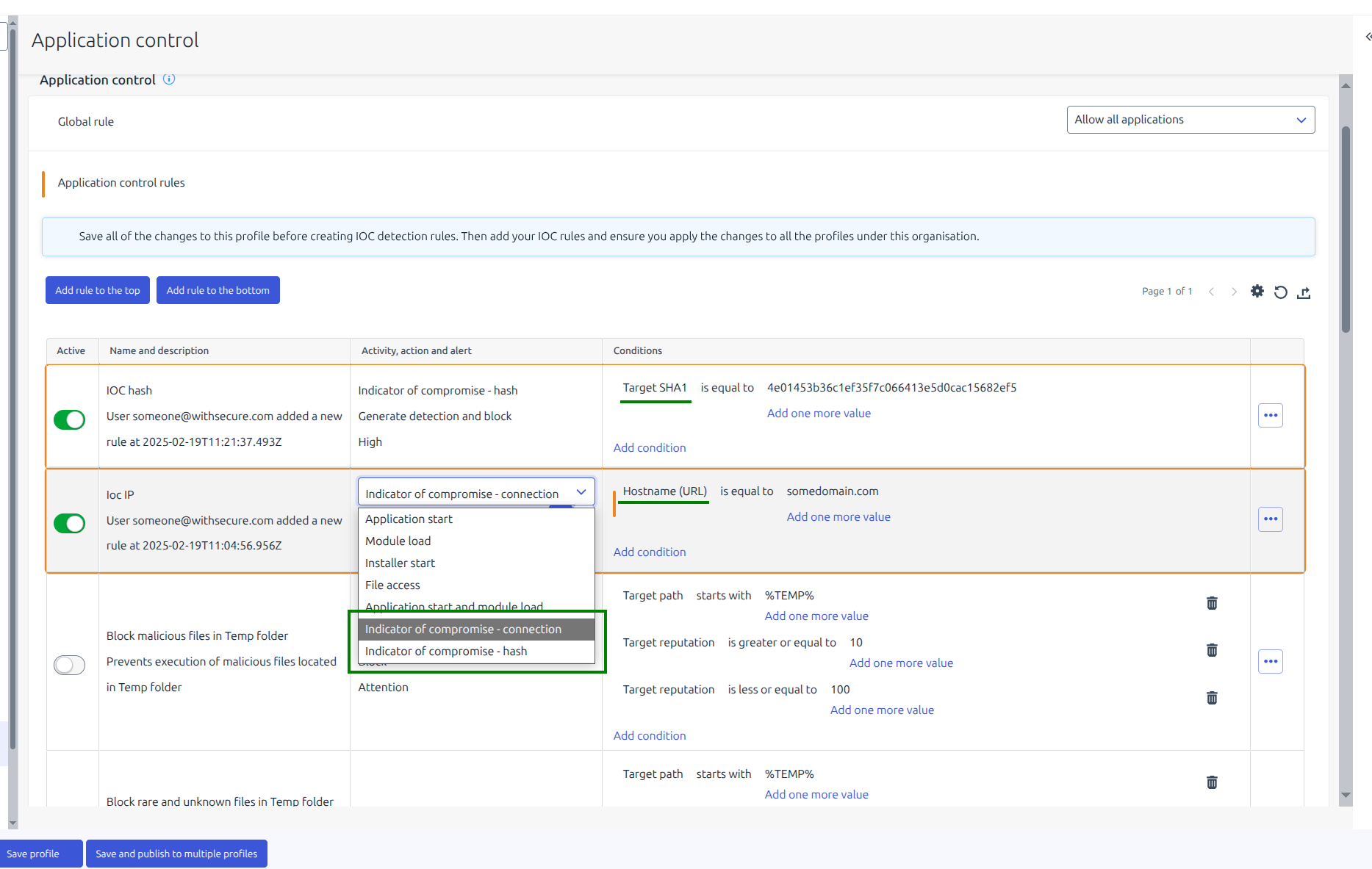
Task: Delete the Target path condition in the Block rare and unknown files rule
Action: (x=1212, y=782)
